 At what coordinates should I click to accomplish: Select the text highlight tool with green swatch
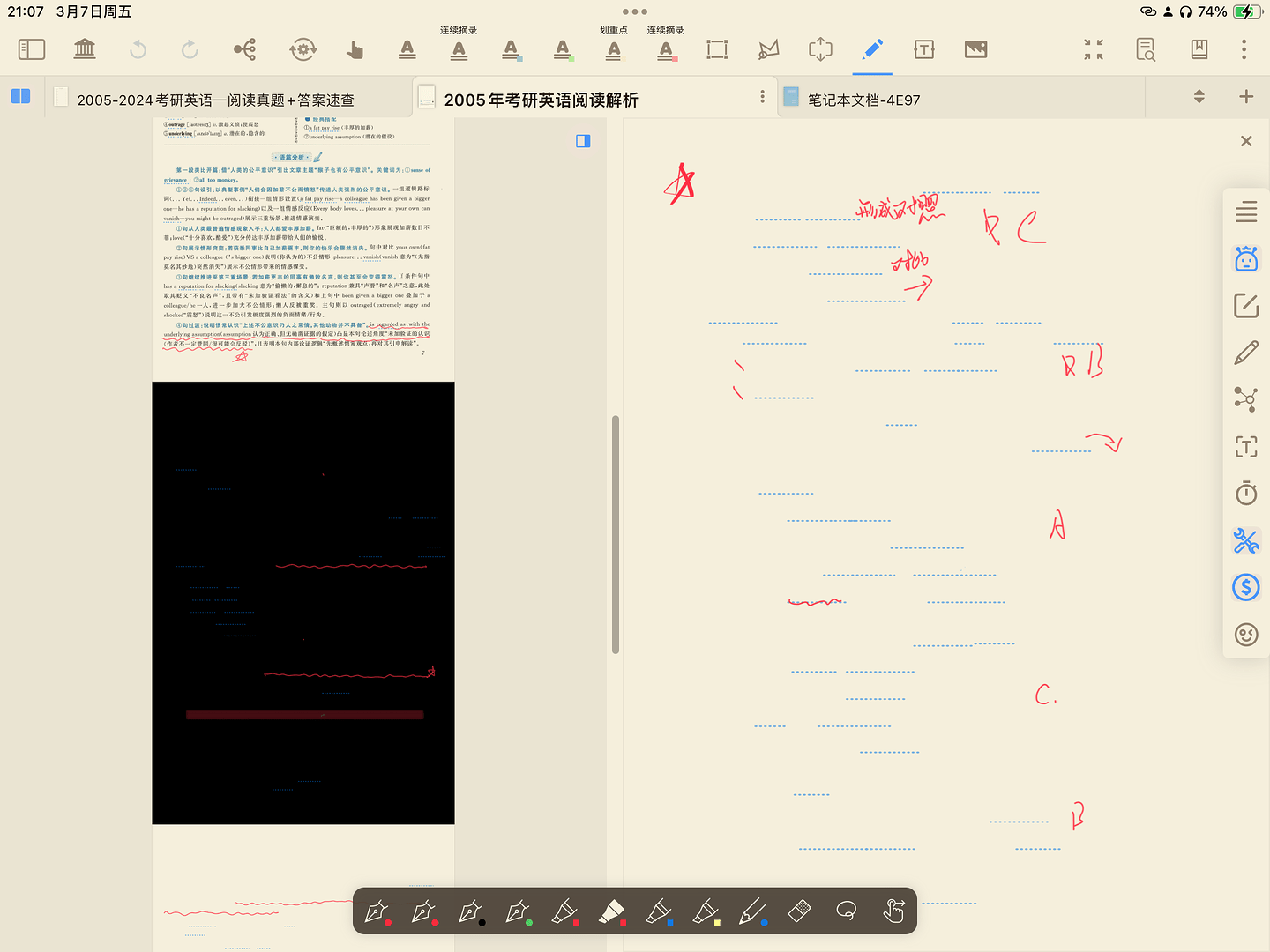tap(563, 49)
